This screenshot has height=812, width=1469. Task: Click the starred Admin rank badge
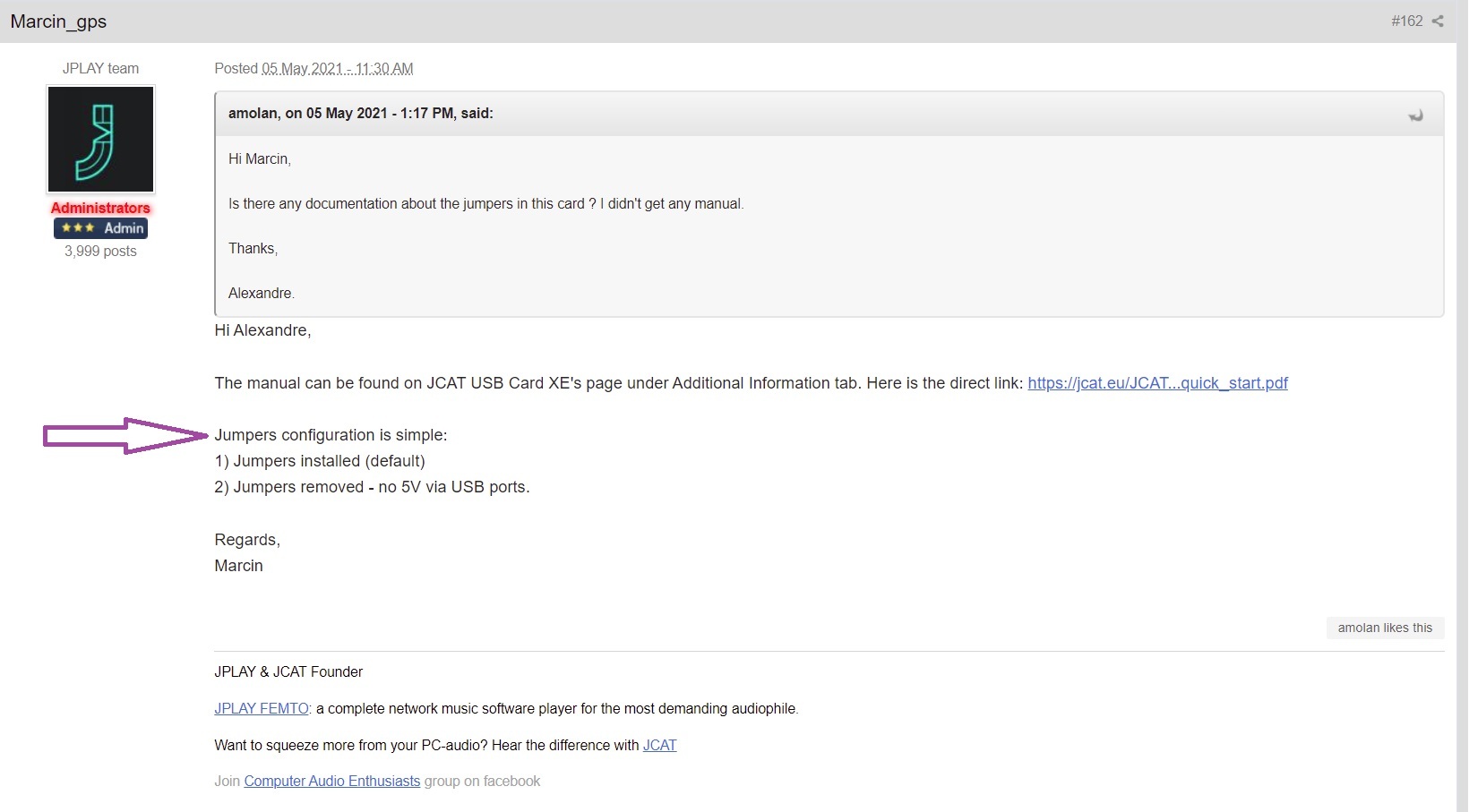click(100, 228)
